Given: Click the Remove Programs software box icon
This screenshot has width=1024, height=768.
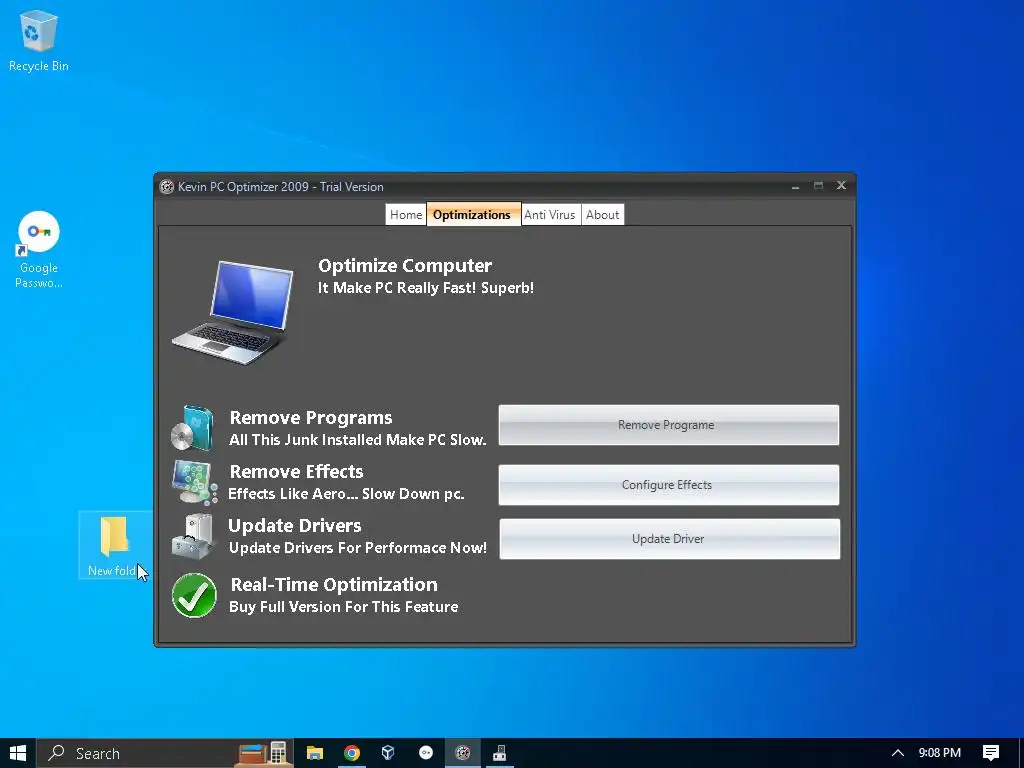Looking at the screenshot, I should pyautogui.click(x=193, y=428).
